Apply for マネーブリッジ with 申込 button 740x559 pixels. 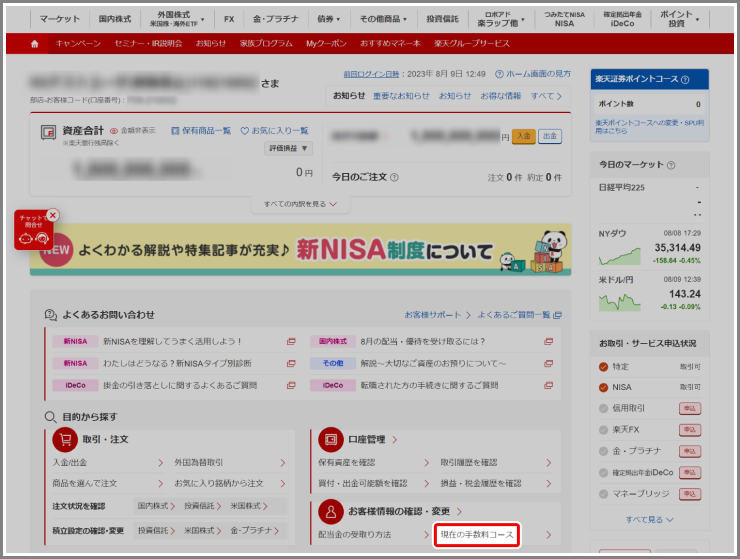point(690,494)
